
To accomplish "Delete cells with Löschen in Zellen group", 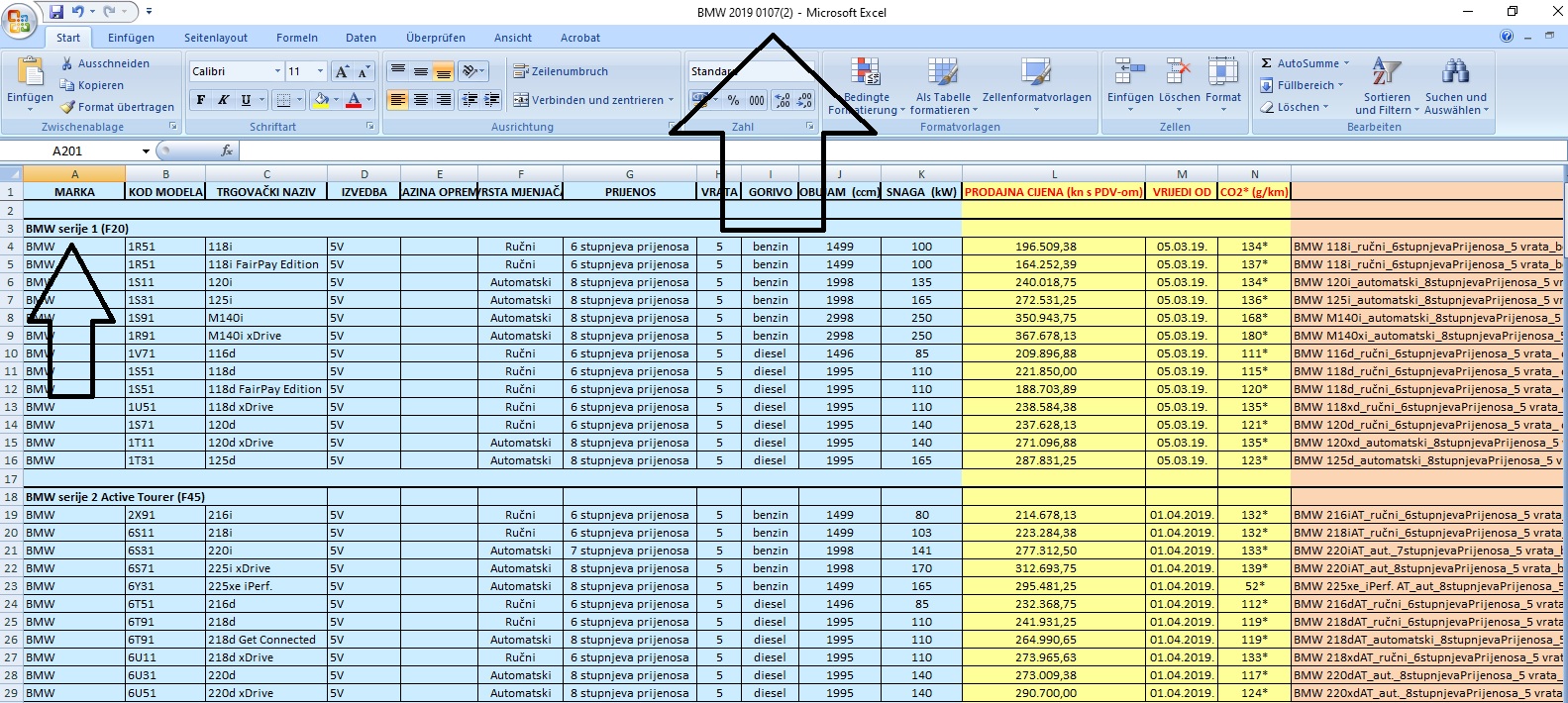I will pos(1179,82).
